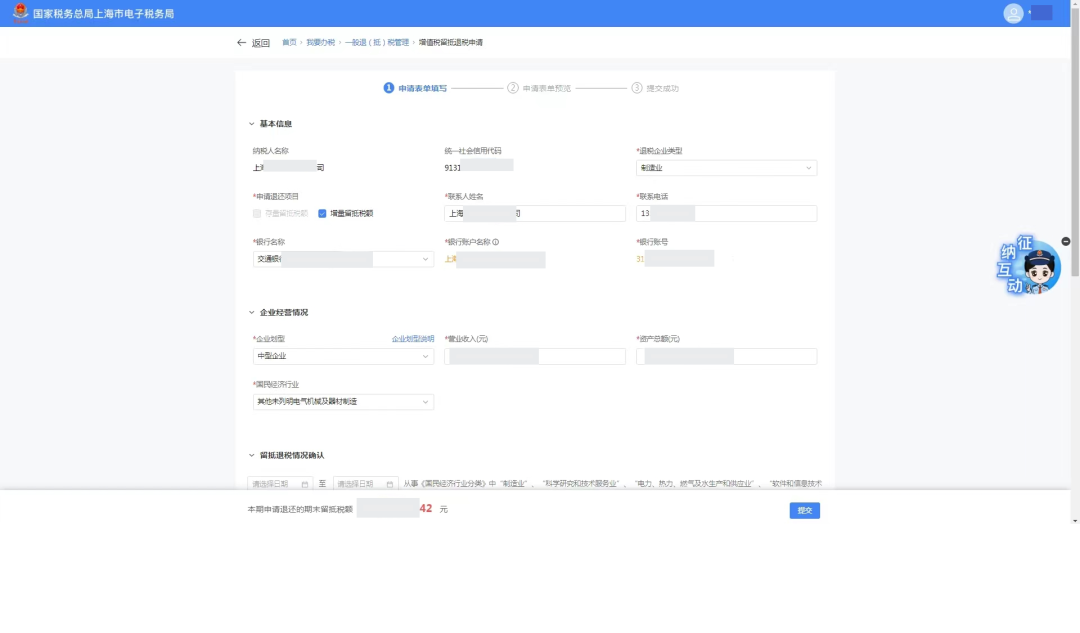Click the 提交 submit button
The image size is (1080, 633).
pos(804,510)
